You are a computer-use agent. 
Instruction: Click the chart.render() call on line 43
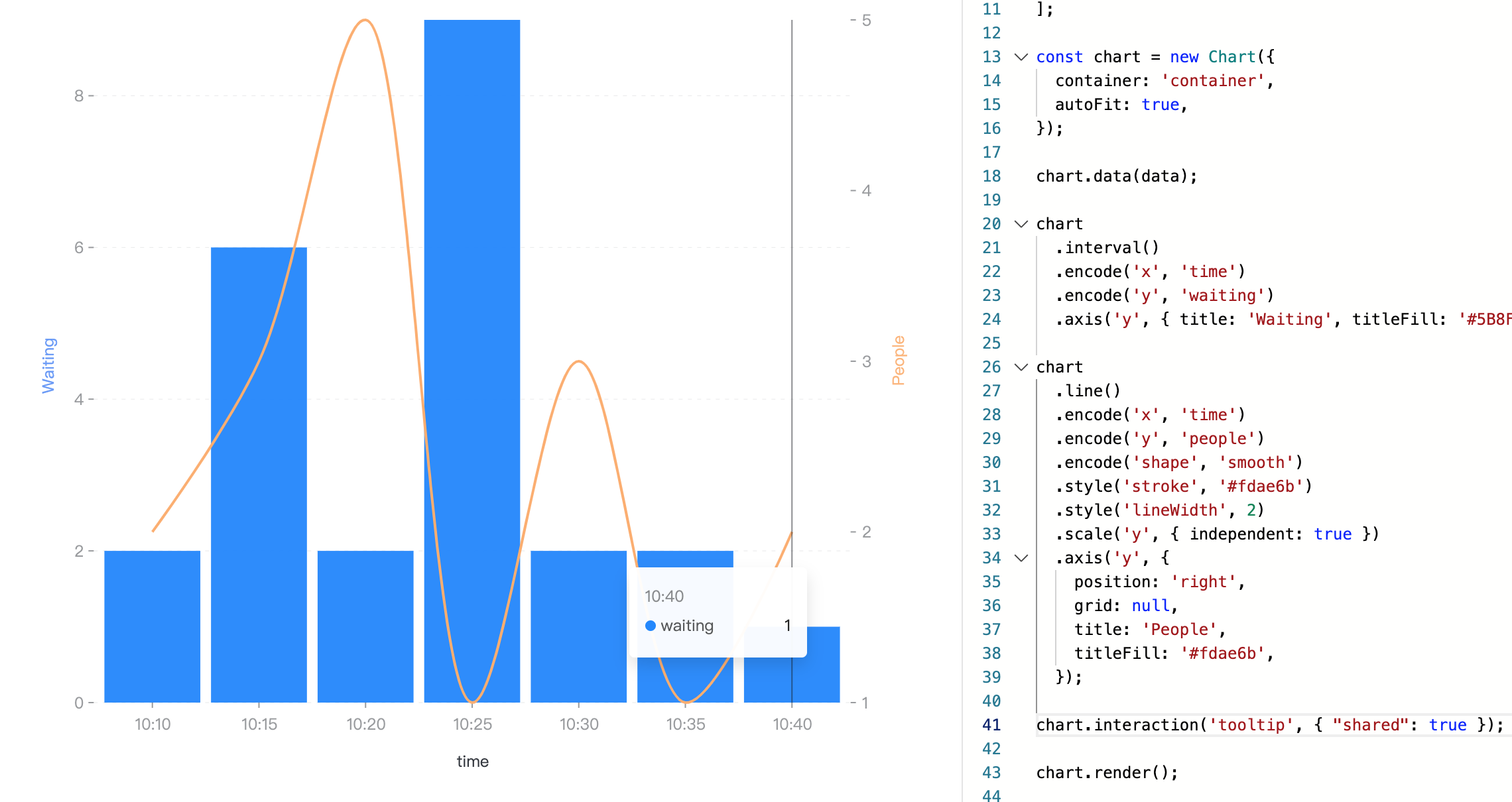click(1106, 772)
